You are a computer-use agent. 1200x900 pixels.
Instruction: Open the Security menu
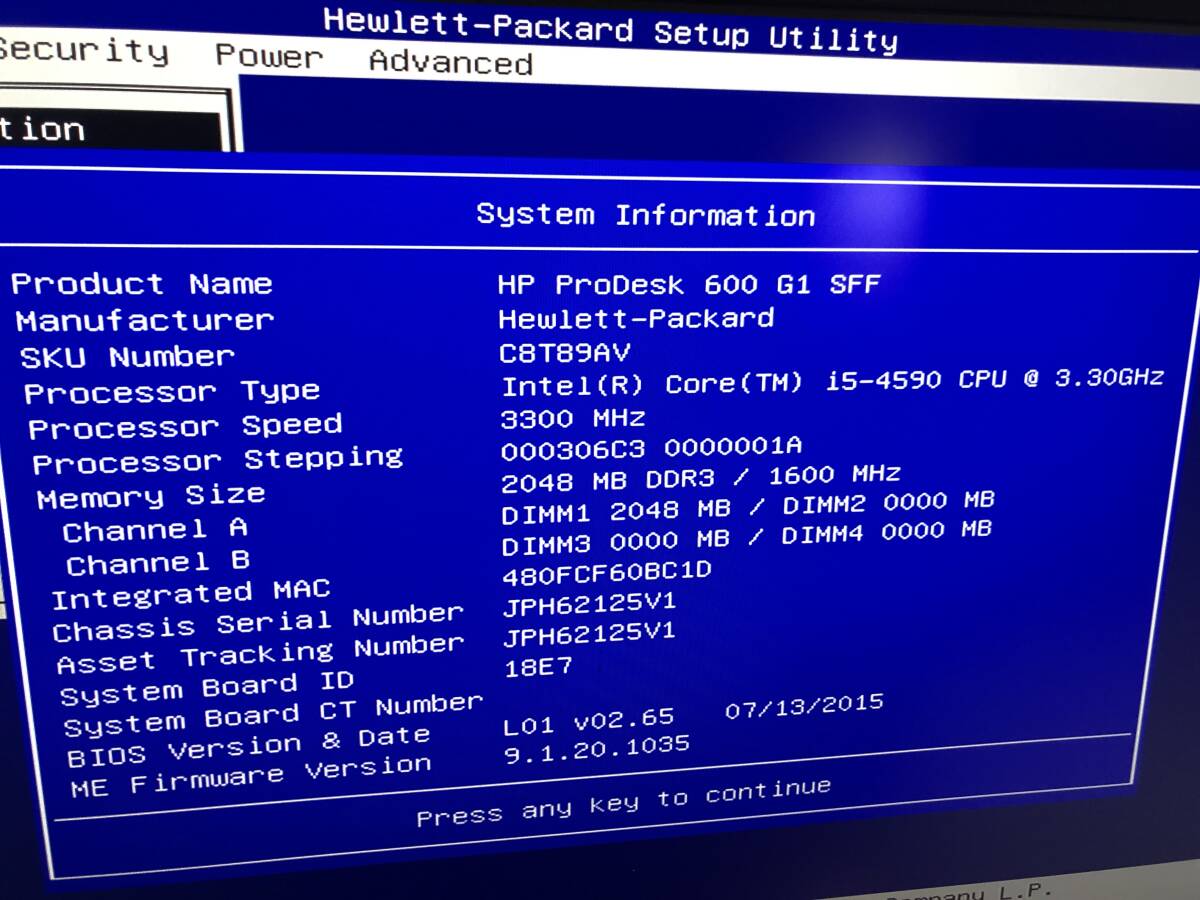(x=83, y=51)
